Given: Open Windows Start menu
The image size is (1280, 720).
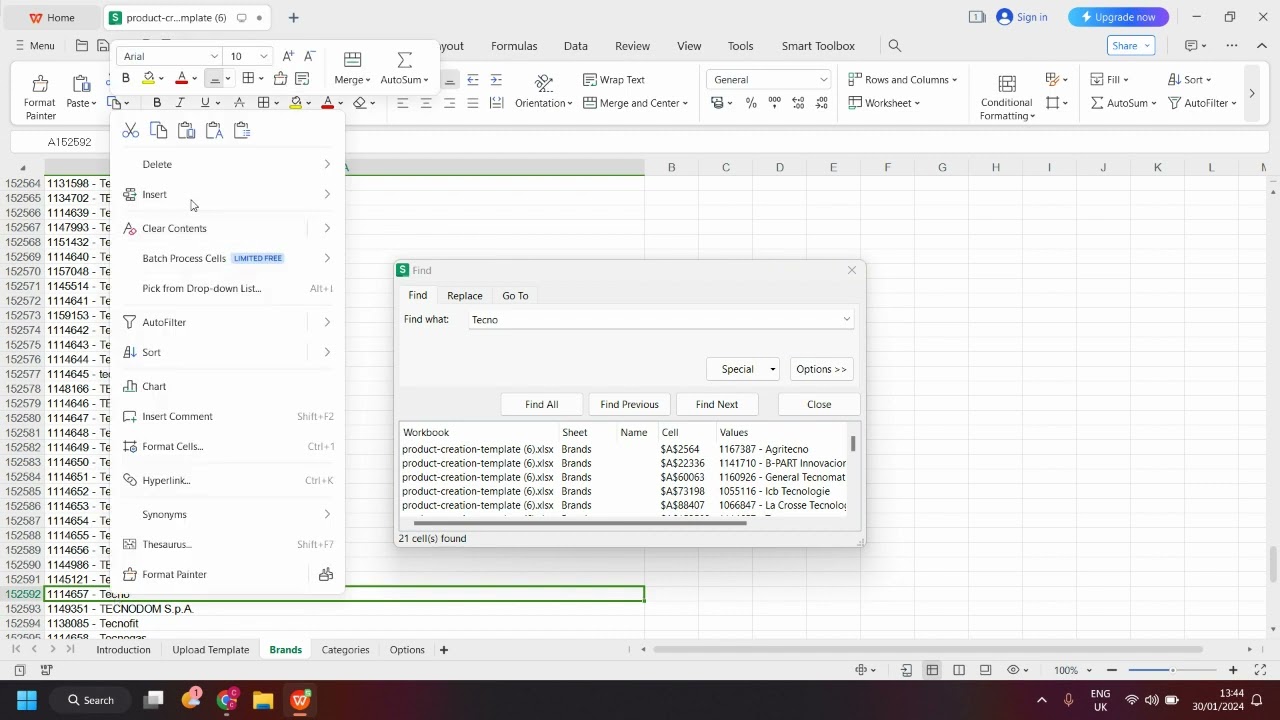Looking at the screenshot, I should point(27,700).
